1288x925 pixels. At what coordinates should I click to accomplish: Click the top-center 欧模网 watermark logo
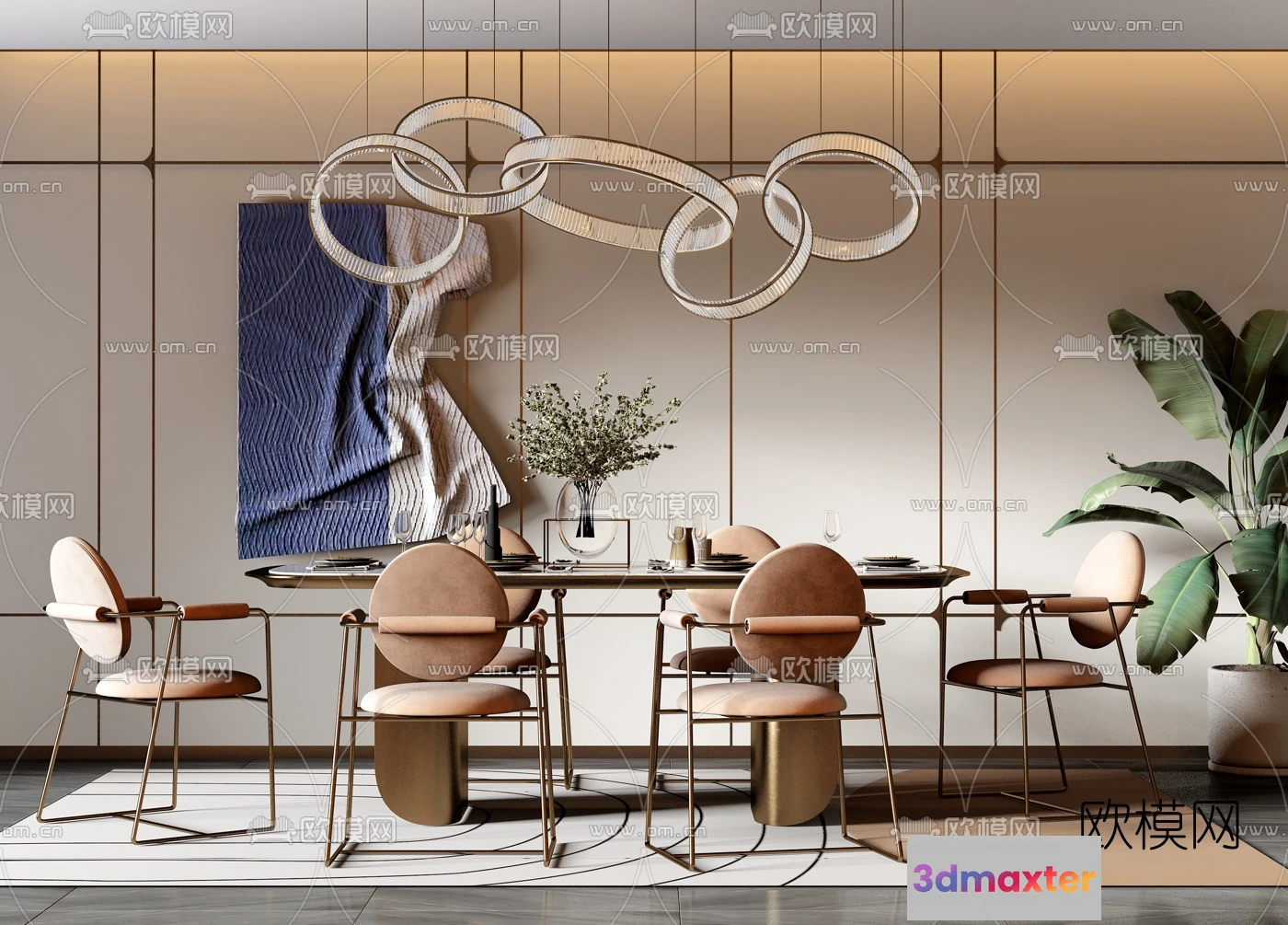(x=803, y=25)
